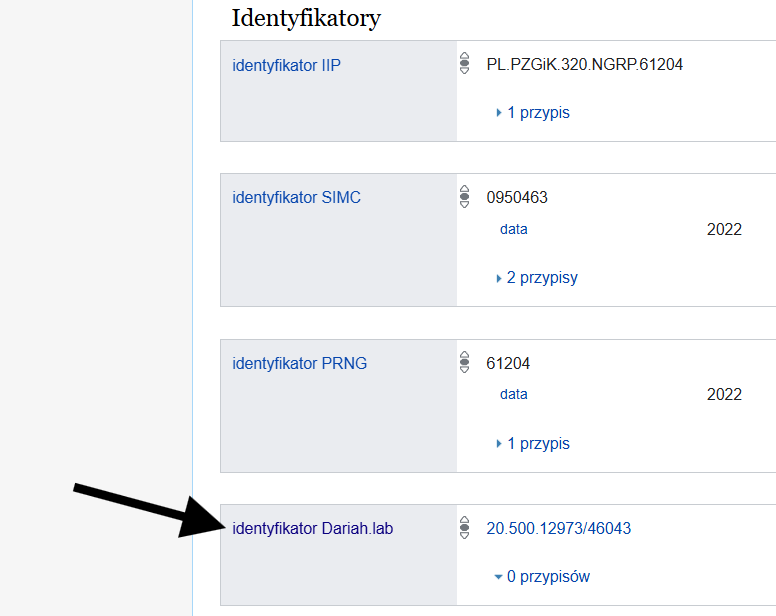Click rank selector for identyfikator IIP value
The image size is (776, 616).
pos(464,64)
